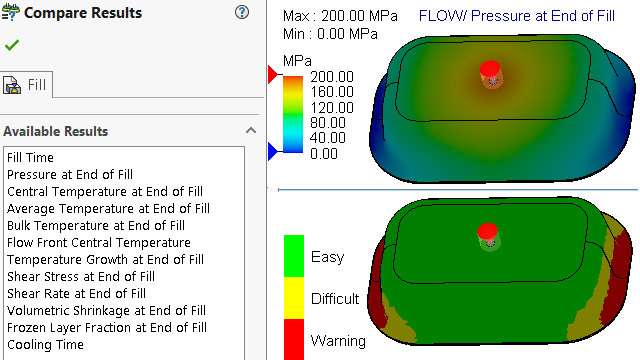Select Cooling Time result
This screenshot has height=360, width=640.
click(45, 344)
